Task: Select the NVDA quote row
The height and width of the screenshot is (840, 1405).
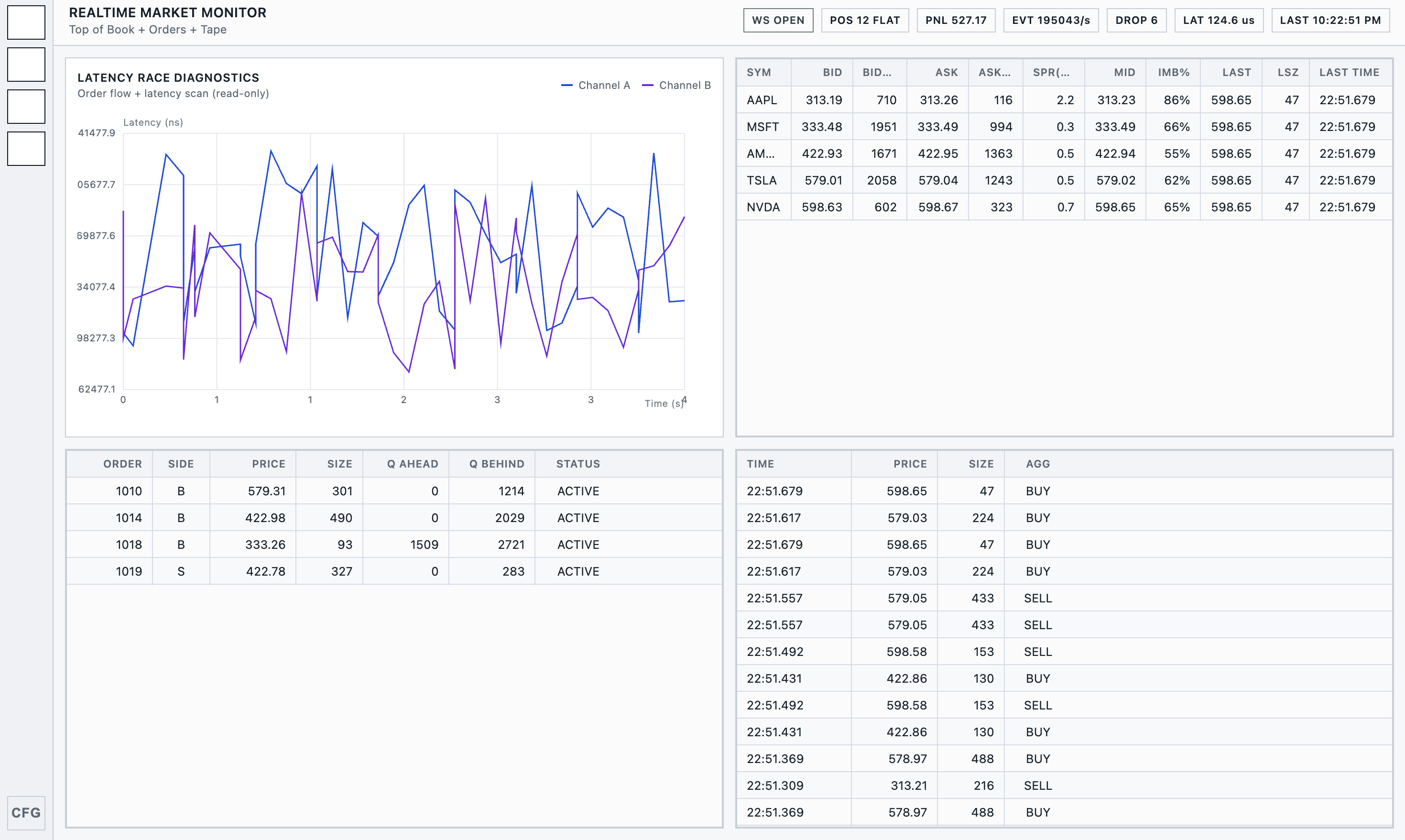Action: click(1064, 207)
